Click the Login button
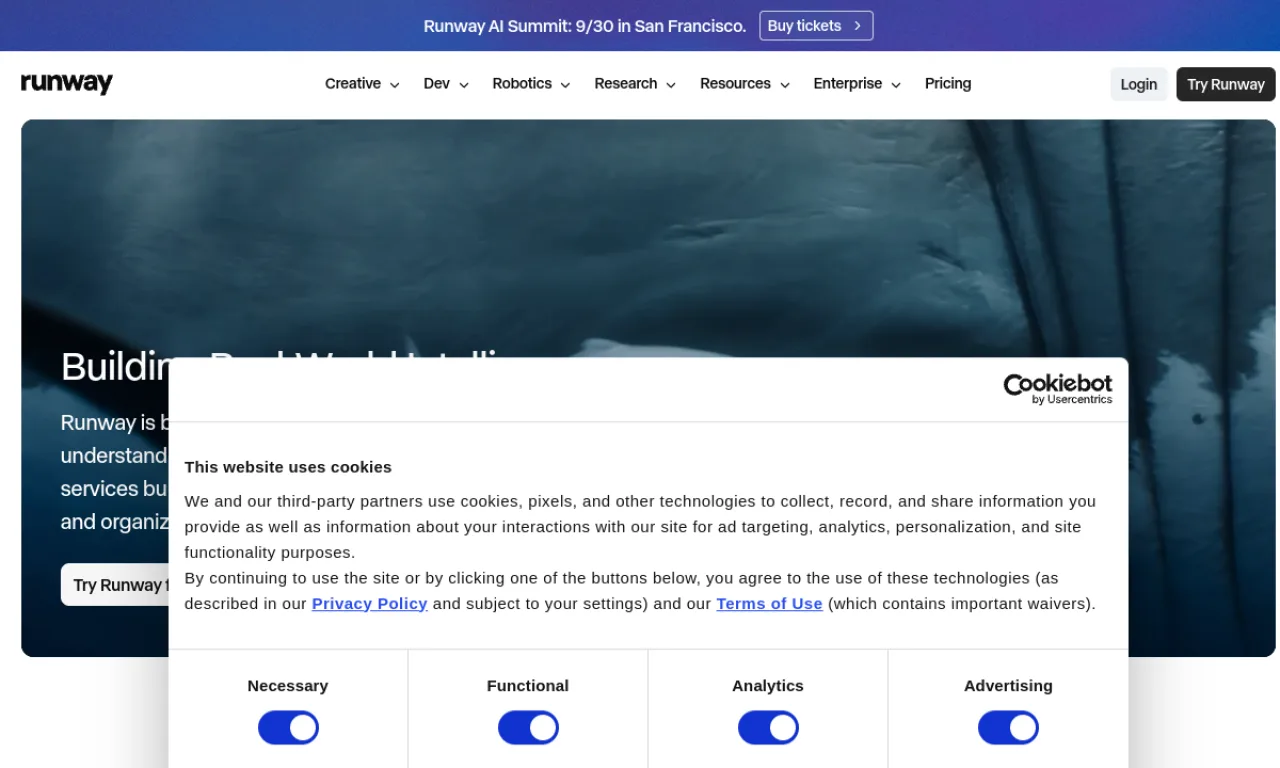Viewport: 1280px width, 768px height. click(x=1139, y=84)
